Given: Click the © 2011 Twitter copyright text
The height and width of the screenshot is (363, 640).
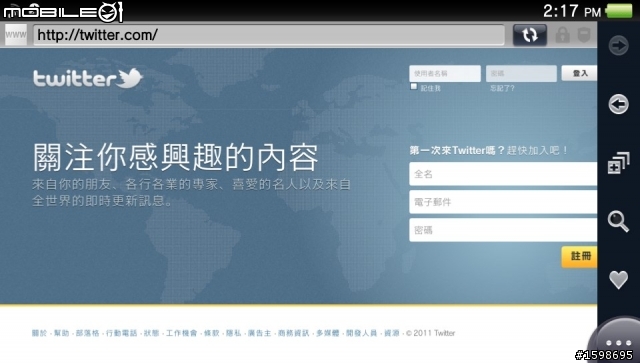Looking at the screenshot, I should [x=431, y=333].
